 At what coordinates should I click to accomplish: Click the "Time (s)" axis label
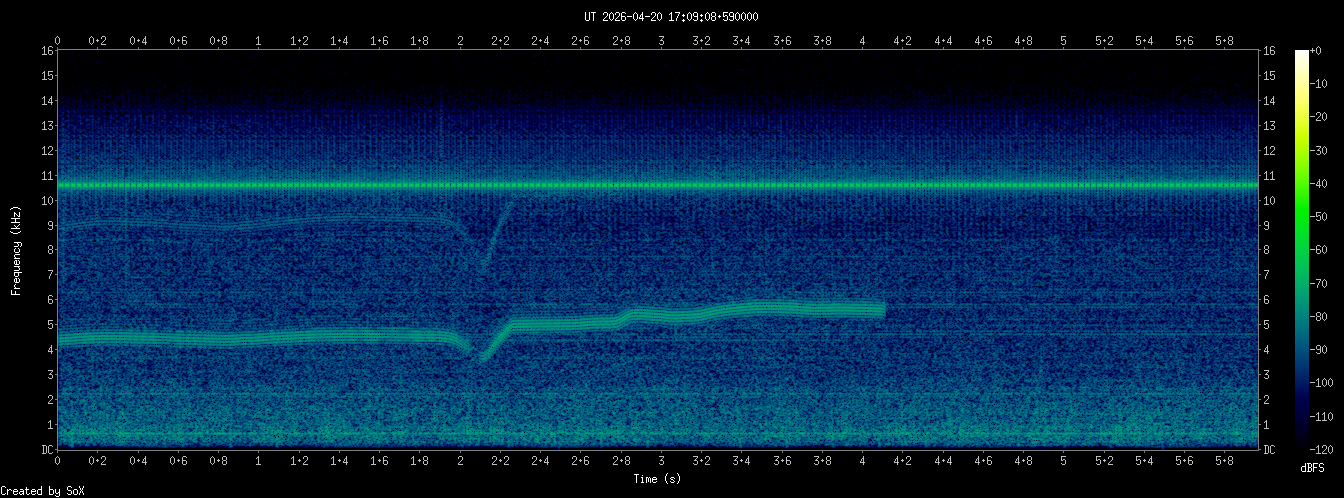pyautogui.click(x=658, y=479)
